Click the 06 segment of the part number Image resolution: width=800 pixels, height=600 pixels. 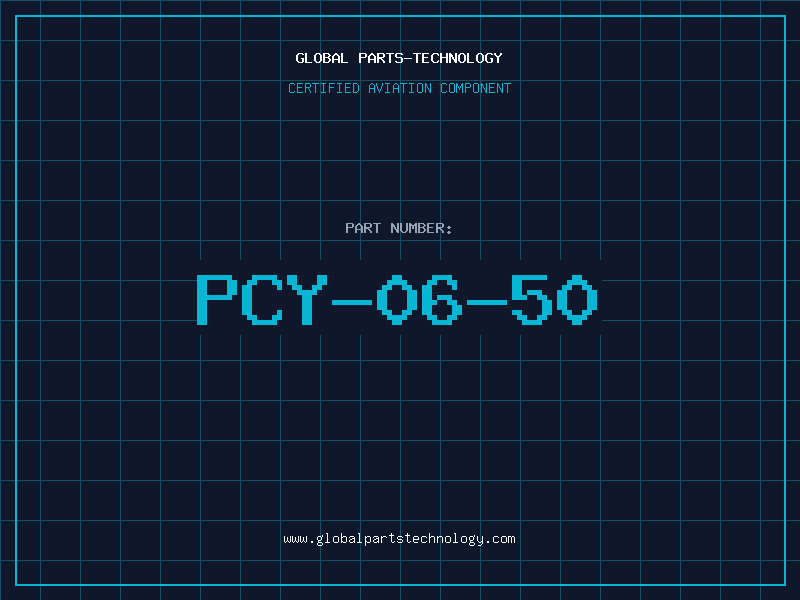click(419, 299)
